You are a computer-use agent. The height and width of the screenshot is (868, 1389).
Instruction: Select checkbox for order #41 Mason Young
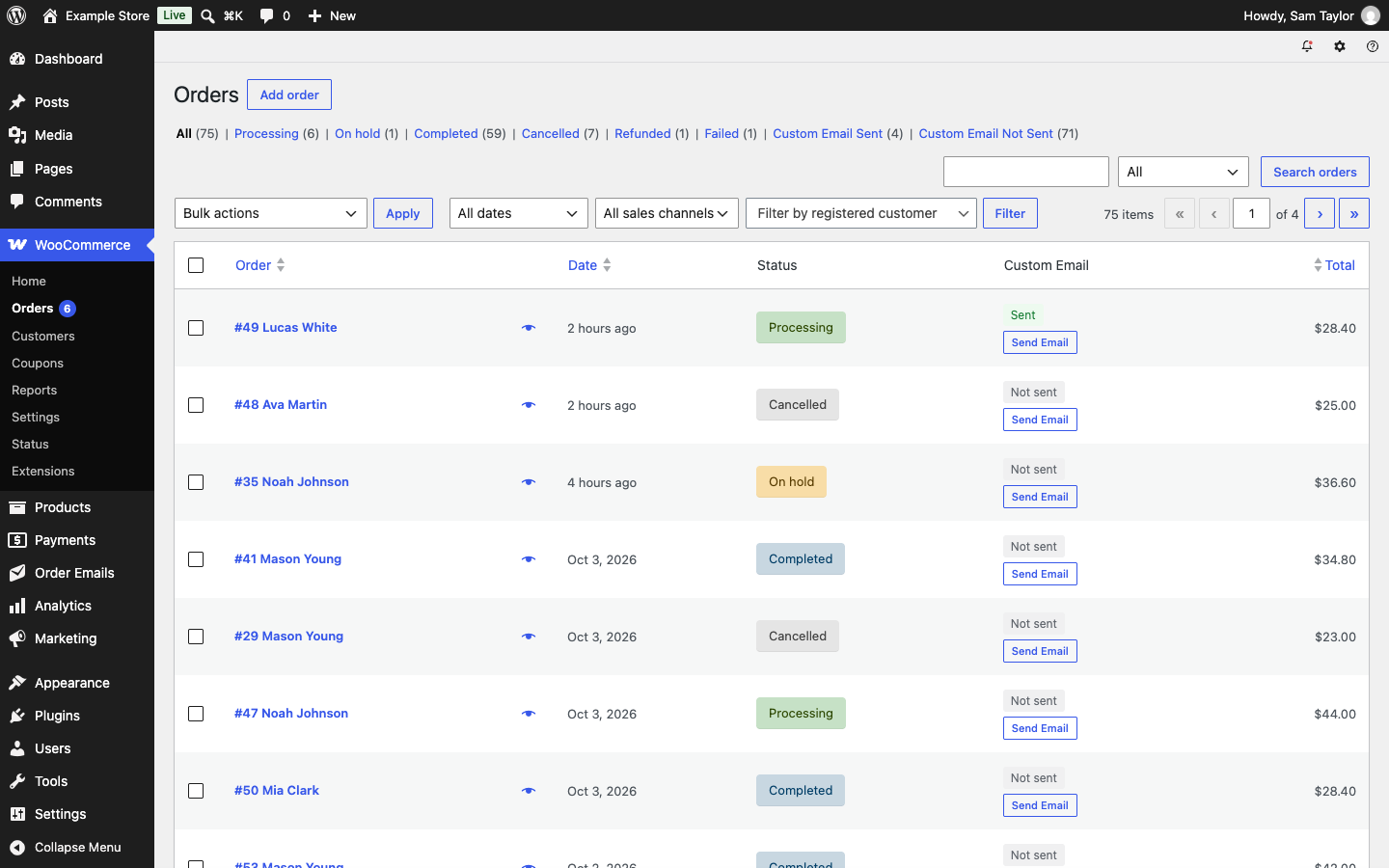pos(196,559)
